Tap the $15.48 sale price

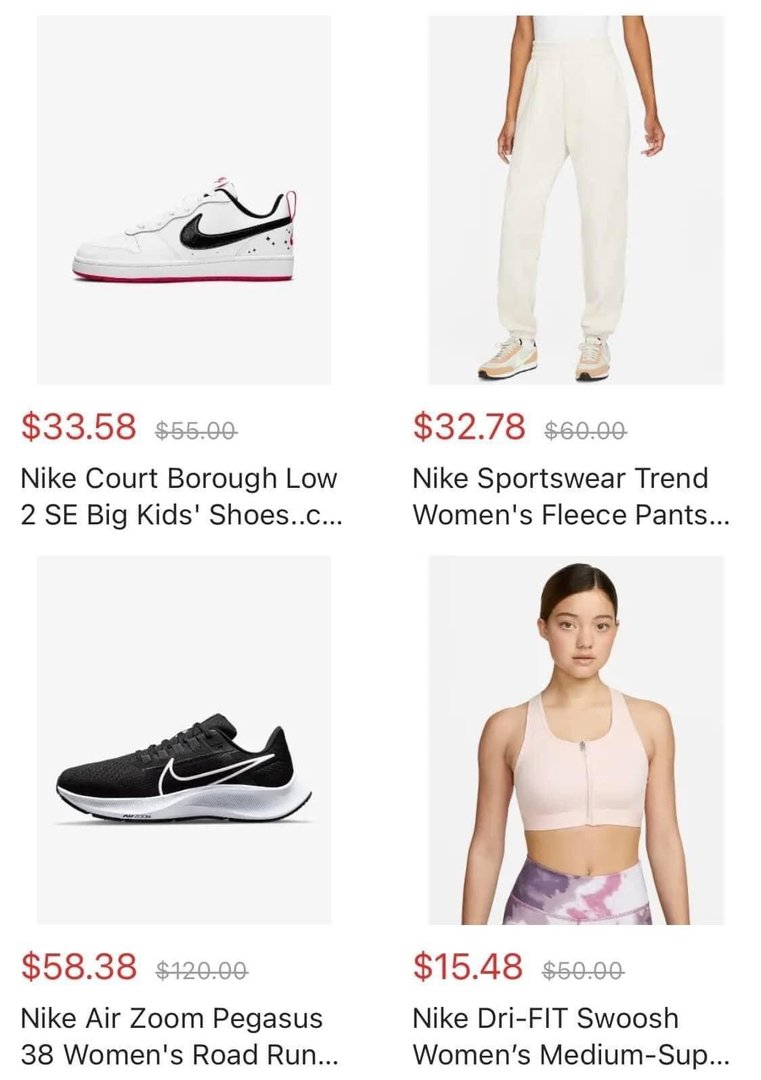coord(468,967)
